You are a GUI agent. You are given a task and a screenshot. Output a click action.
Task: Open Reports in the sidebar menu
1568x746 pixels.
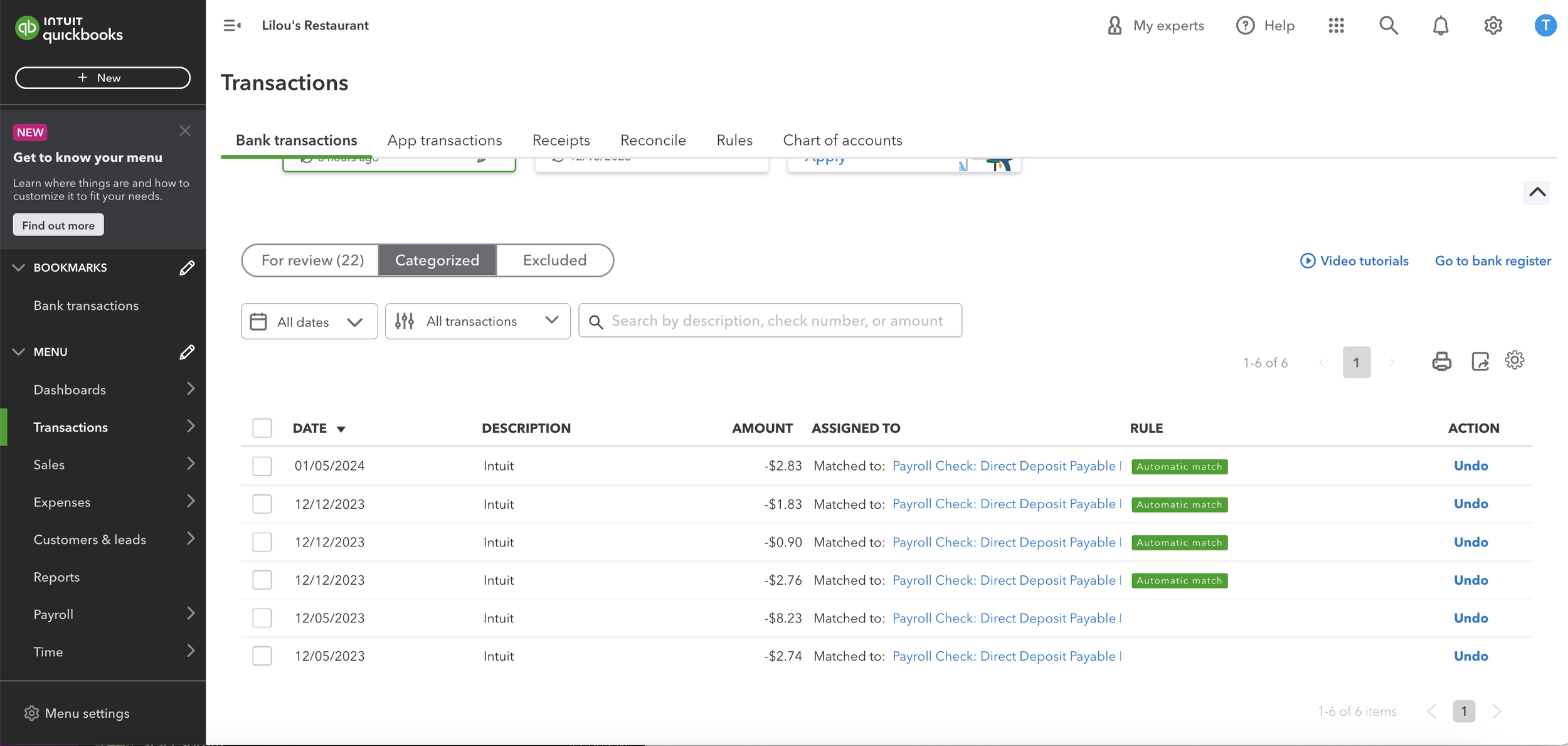click(x=56, y=577)
